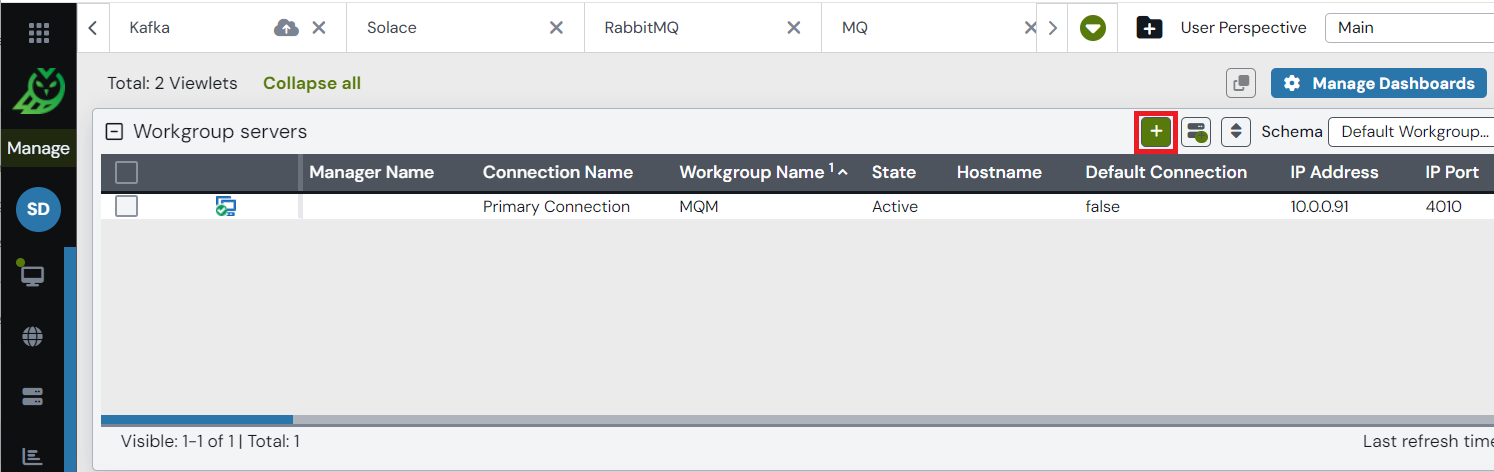Open the green circular dropdown tab list
The image size is (1494, 472).
click(1093, 29)
